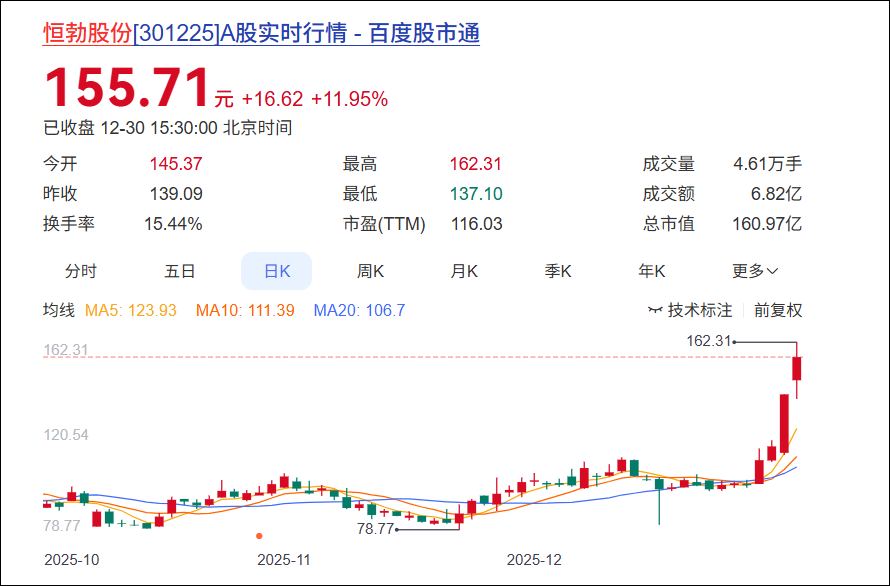Click the 162.31 high price annotation
Viewport: 890px width, 586px height.
(708, 341)
